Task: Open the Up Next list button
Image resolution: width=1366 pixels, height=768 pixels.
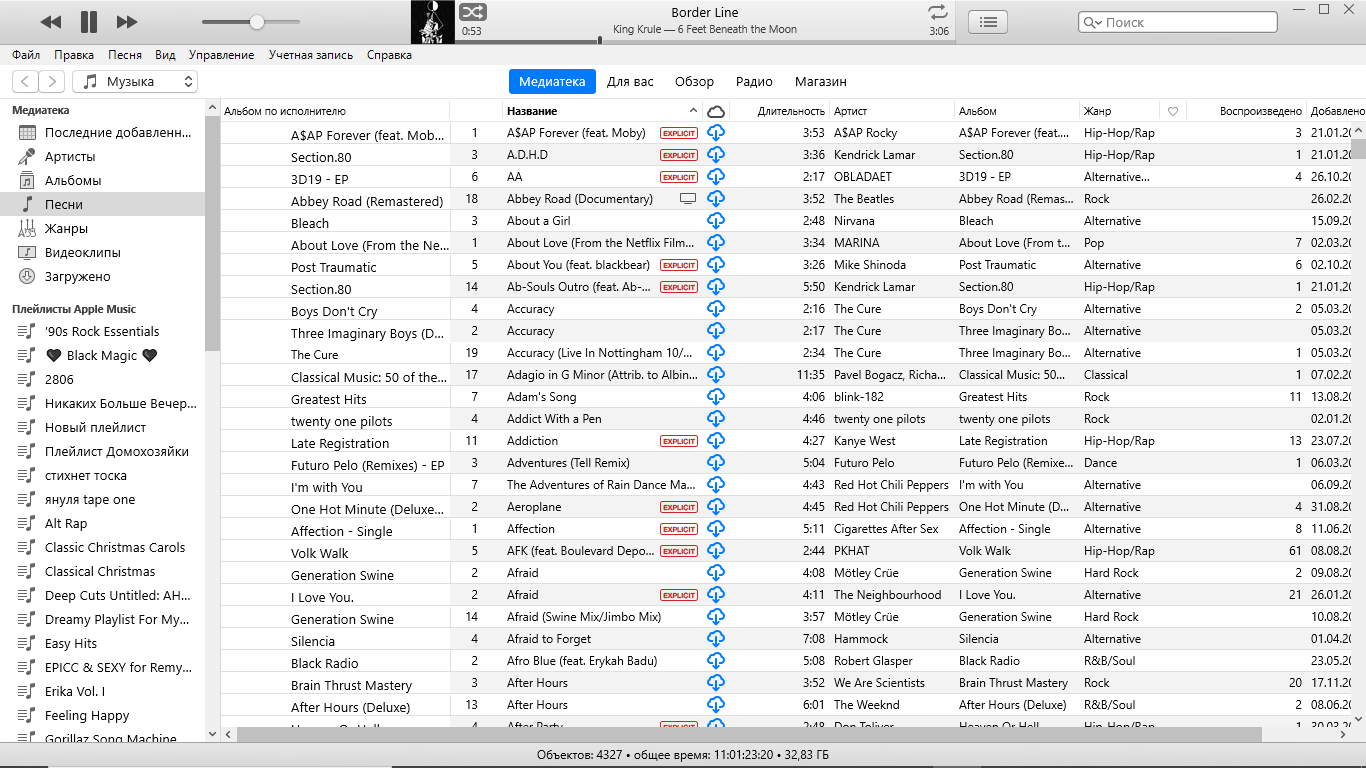Action: click(988, 22)
